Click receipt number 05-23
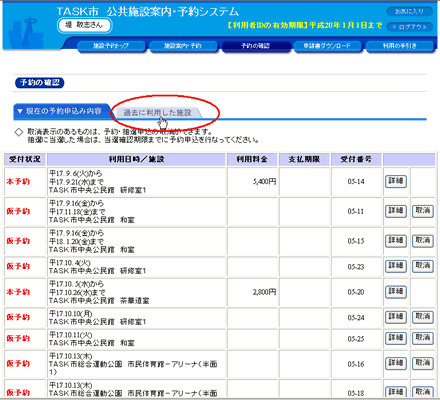This screenshot has width=440, height=400. tap(356, 267)
